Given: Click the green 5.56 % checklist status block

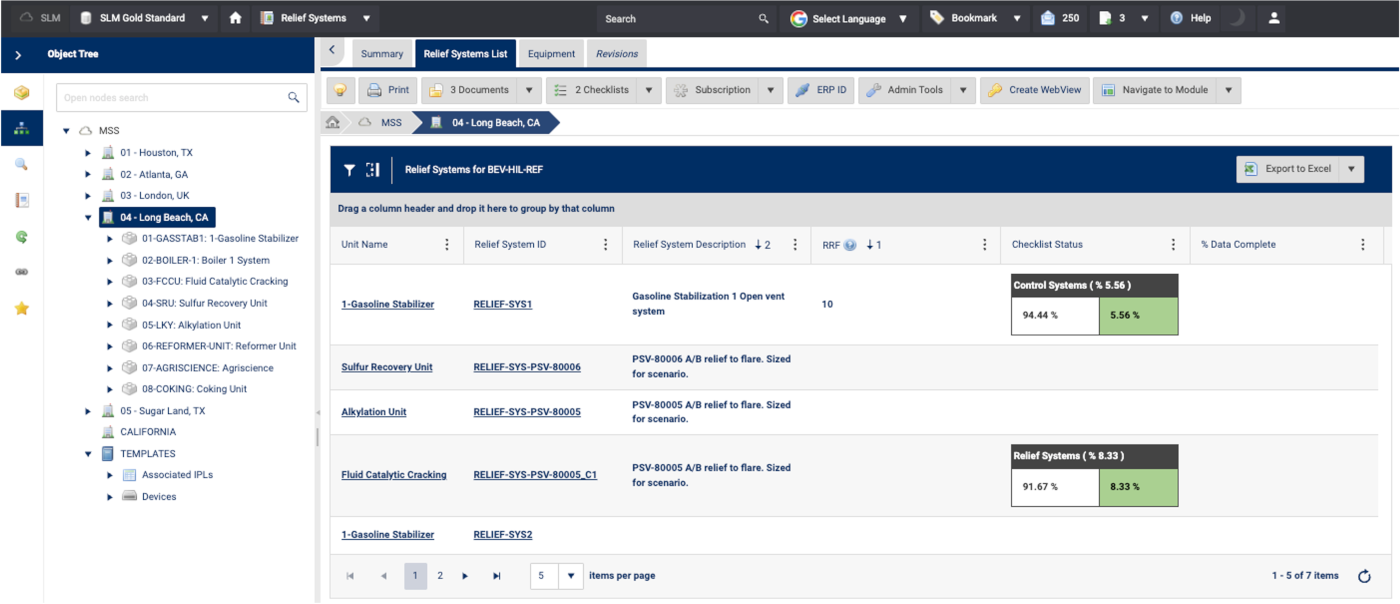Looking at the screenshot, I should (1138, 315).
